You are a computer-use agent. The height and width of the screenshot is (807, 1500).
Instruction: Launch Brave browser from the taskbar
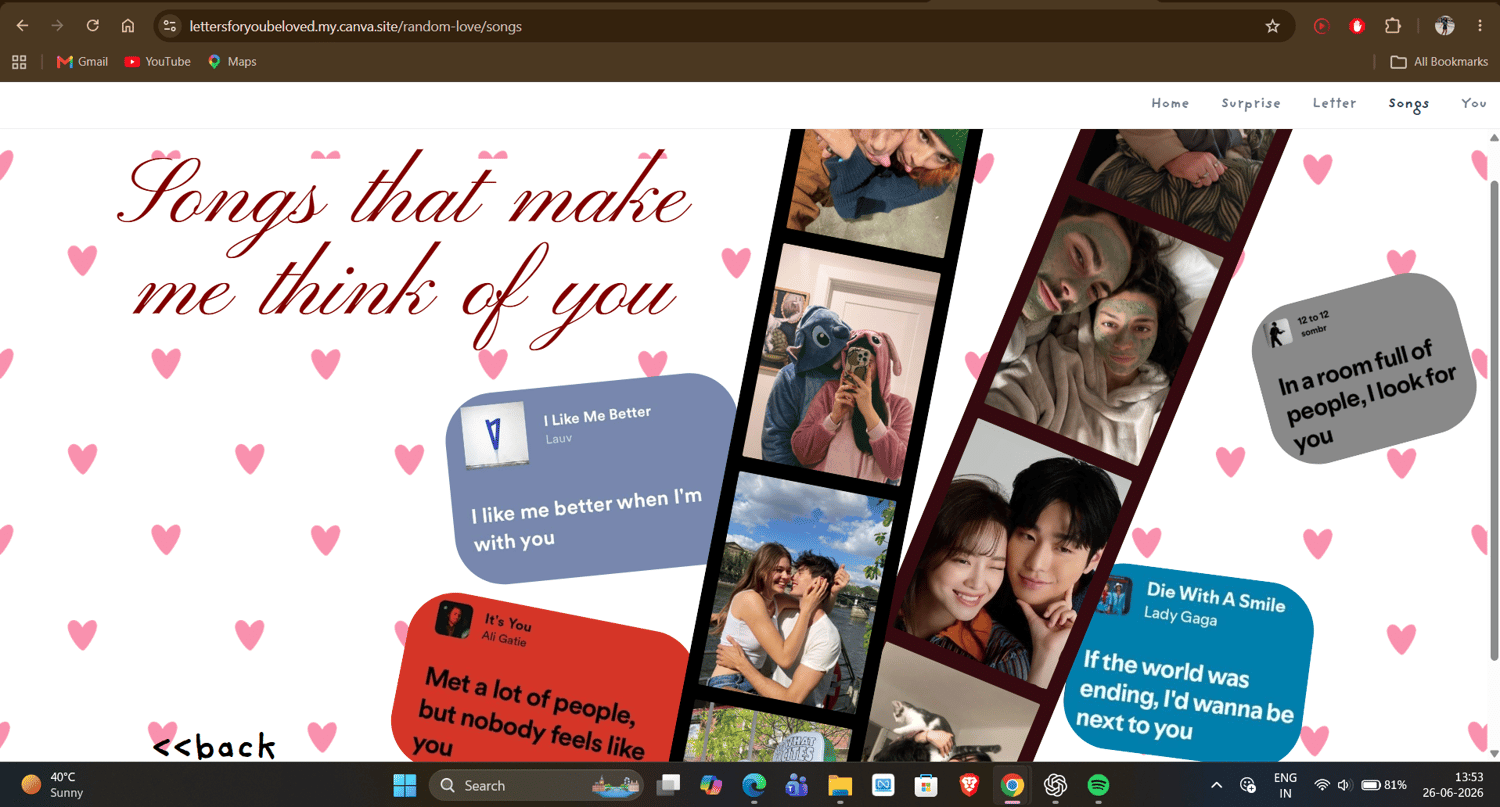pyautogui.click(x=969, y=785)
